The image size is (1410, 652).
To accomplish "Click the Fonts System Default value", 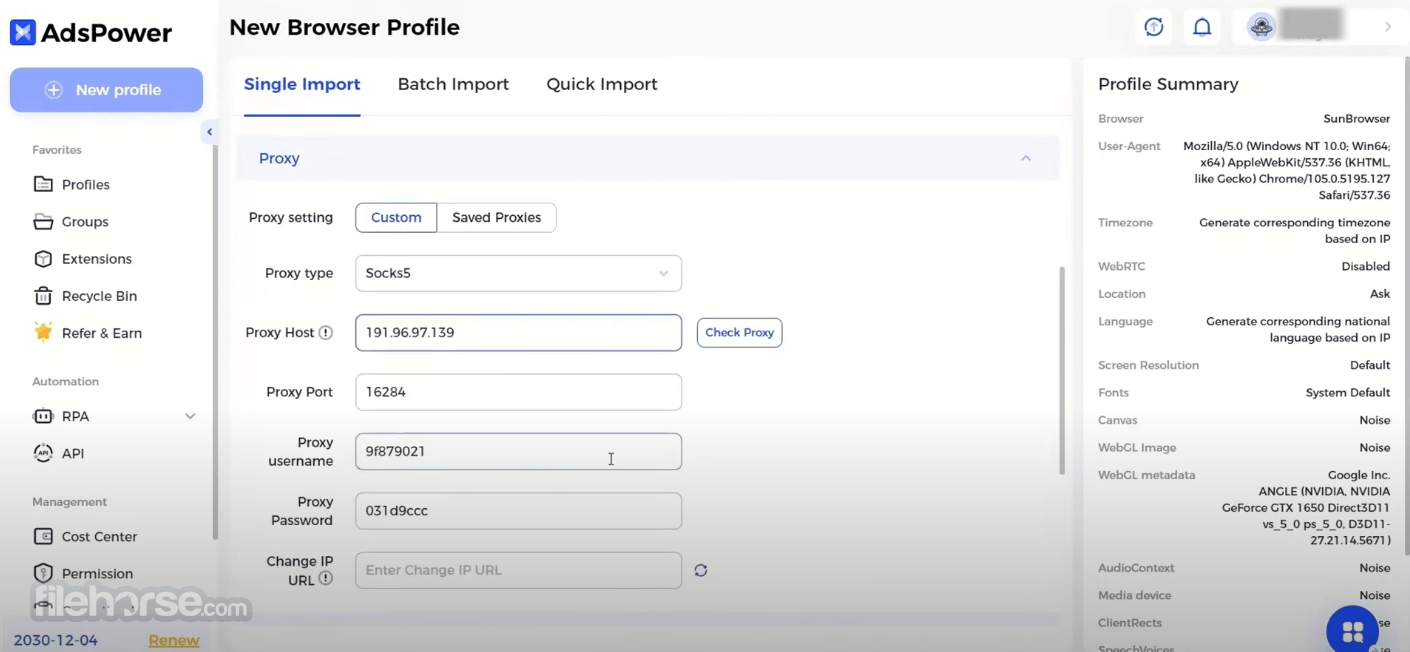I will point(1348,393).
